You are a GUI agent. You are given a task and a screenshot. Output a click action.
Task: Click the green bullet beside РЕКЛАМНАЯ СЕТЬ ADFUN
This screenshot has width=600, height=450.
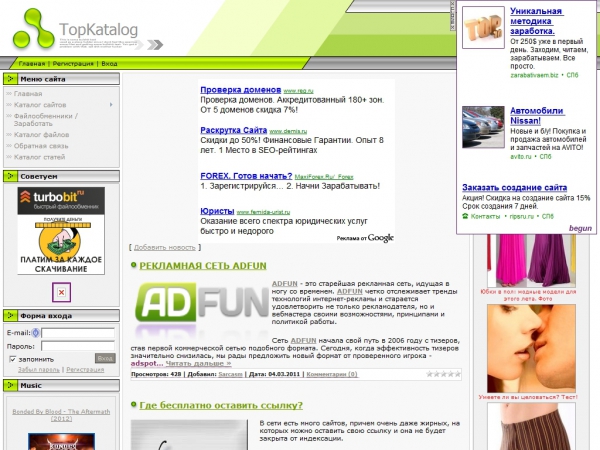pyautogui.click(x=134, y=265)
